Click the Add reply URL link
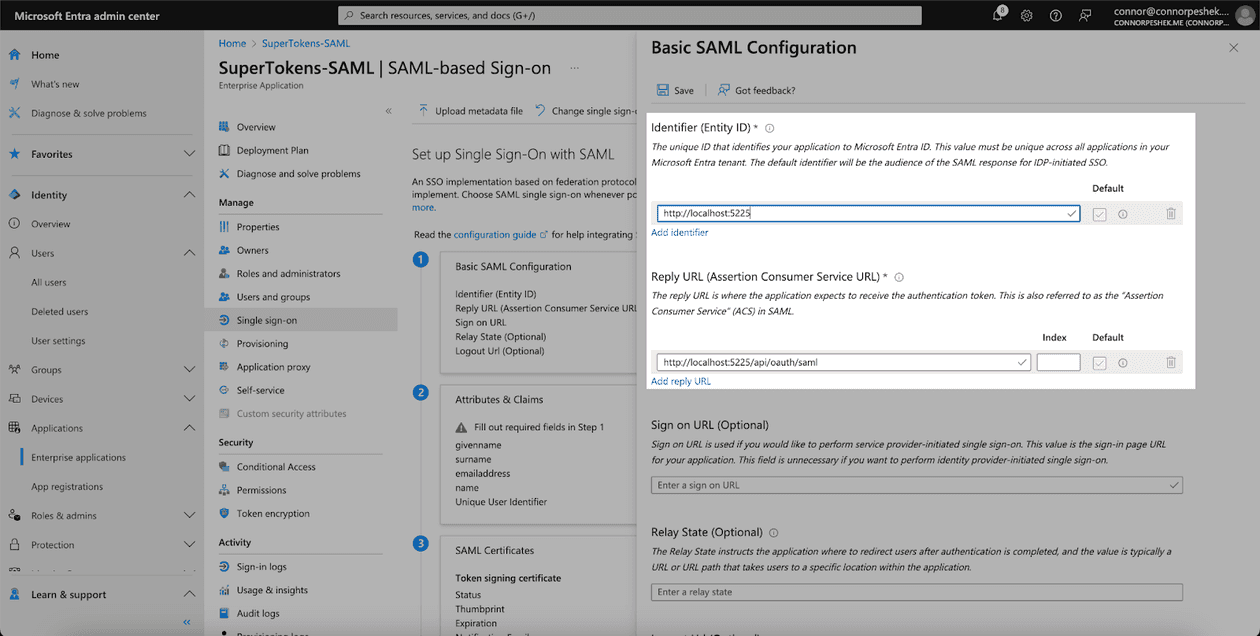1260x636 pixels. pos(680,381)
